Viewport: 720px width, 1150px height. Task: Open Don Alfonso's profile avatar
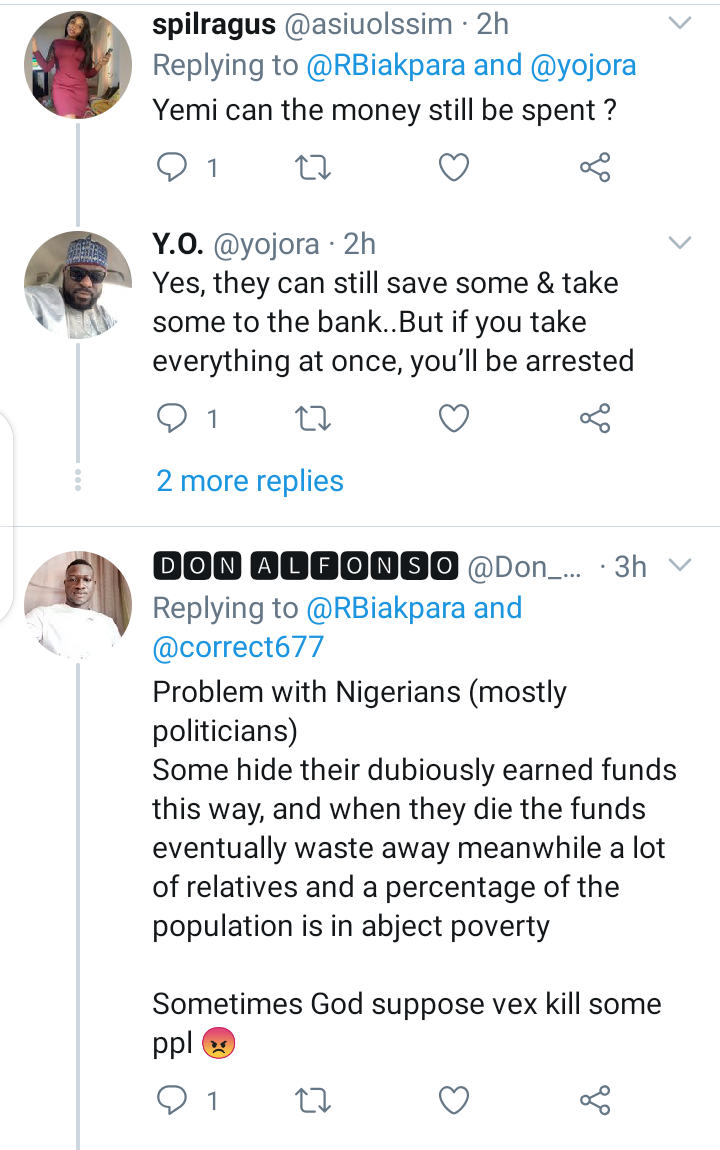pyautogui.click(x=78, y=605)
